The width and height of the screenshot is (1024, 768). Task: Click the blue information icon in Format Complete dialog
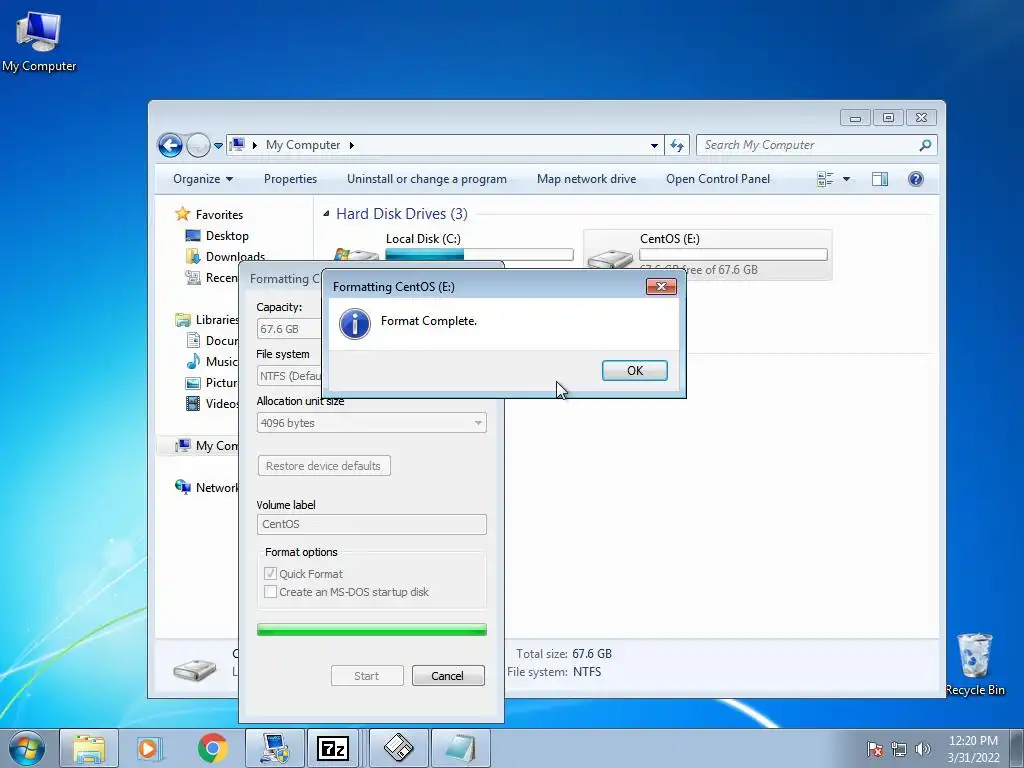tap(355, 324)
